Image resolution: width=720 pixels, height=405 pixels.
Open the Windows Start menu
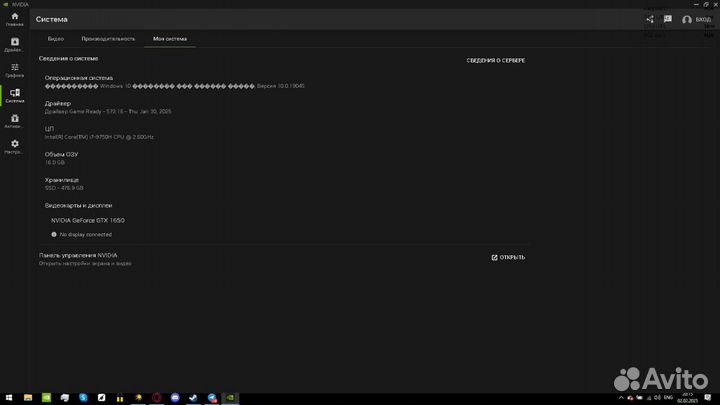(9, 397)
